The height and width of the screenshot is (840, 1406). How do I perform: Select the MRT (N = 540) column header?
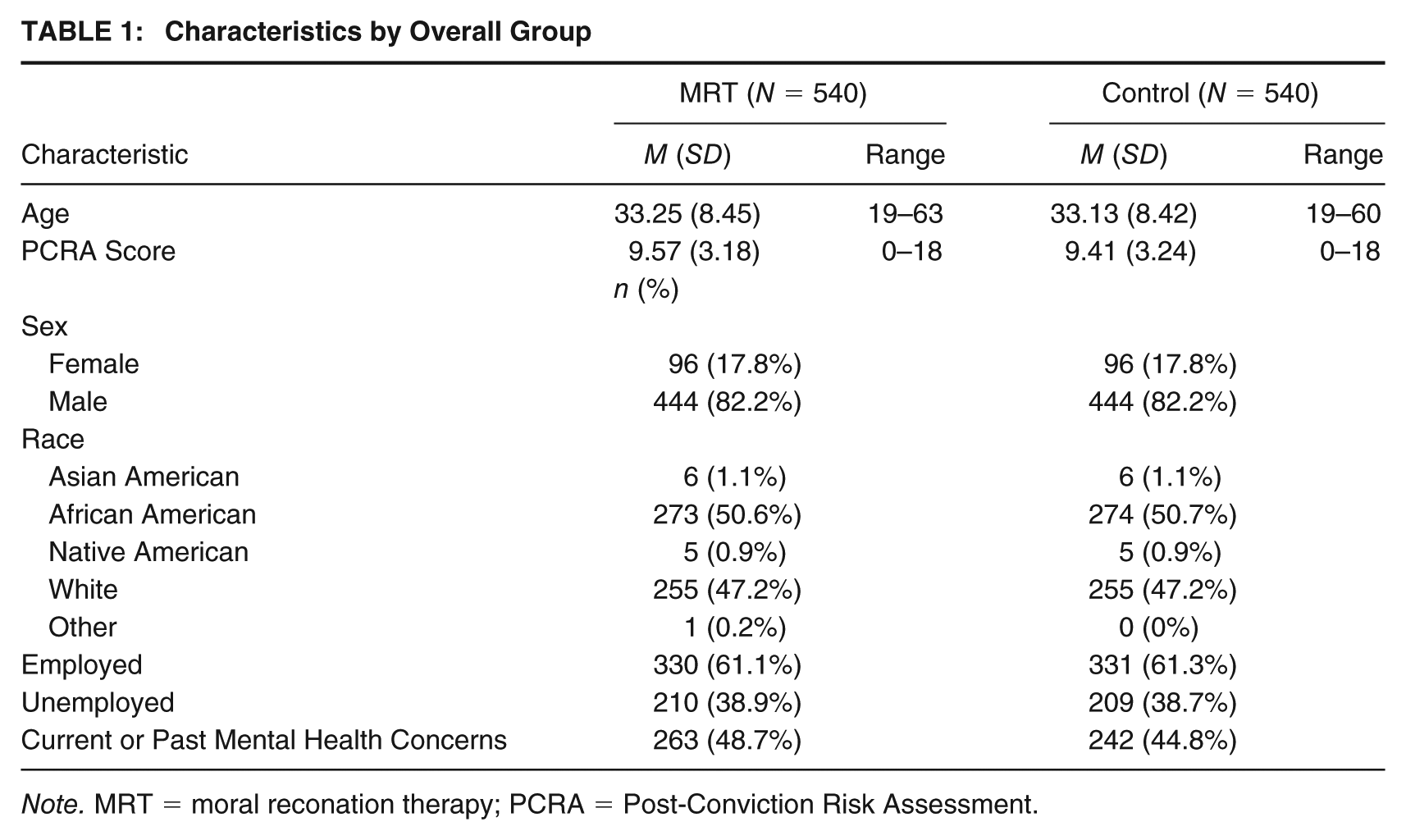pos(773,93)
